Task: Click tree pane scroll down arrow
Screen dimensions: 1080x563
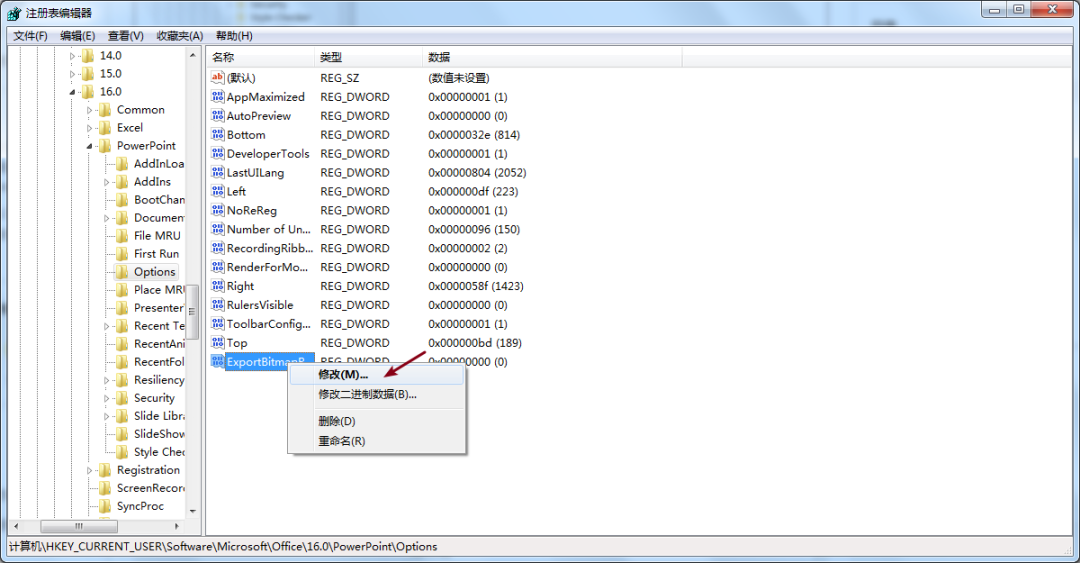Action: pyautogui.click(x=193, y=511)
